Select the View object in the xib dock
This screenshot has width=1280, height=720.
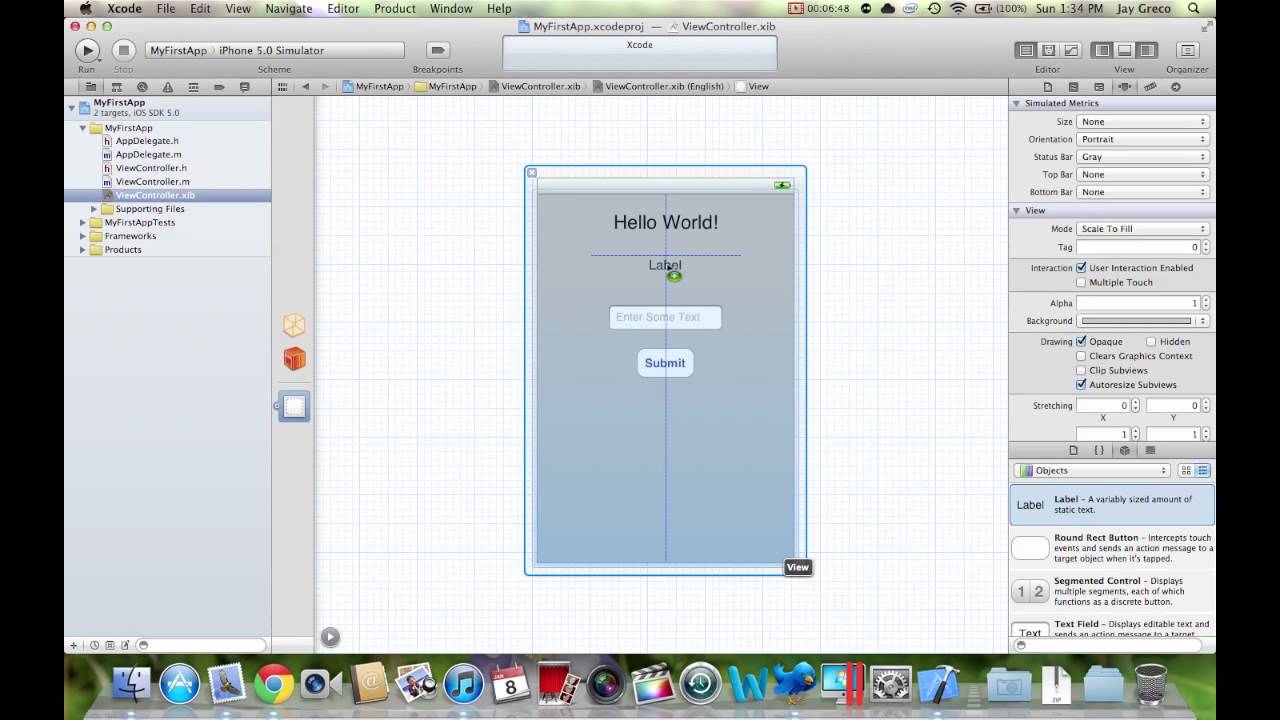click(x=294, y=406)
